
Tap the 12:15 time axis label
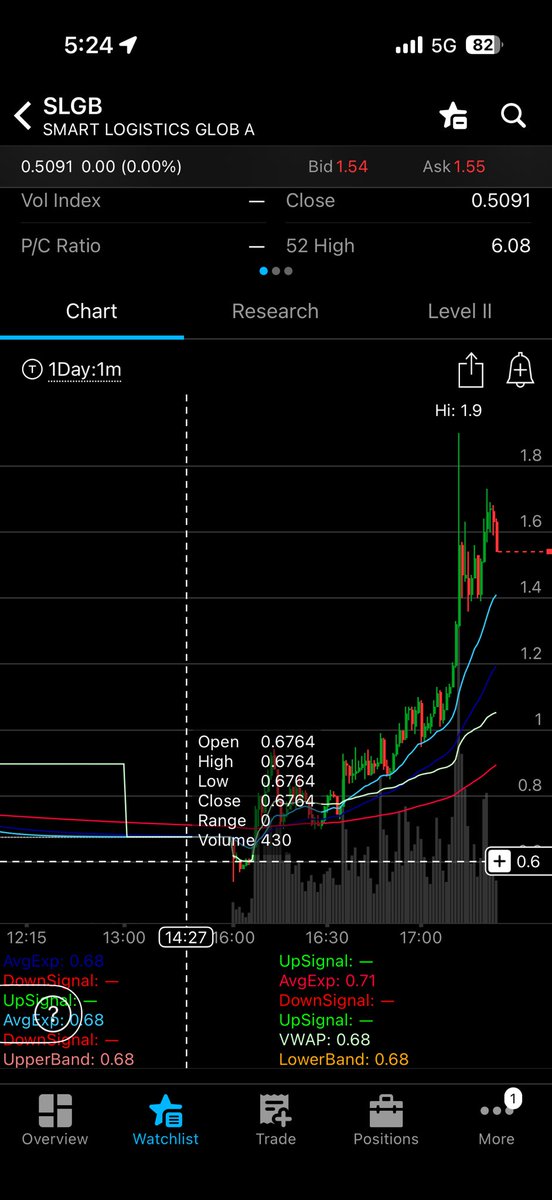(26, 938)
